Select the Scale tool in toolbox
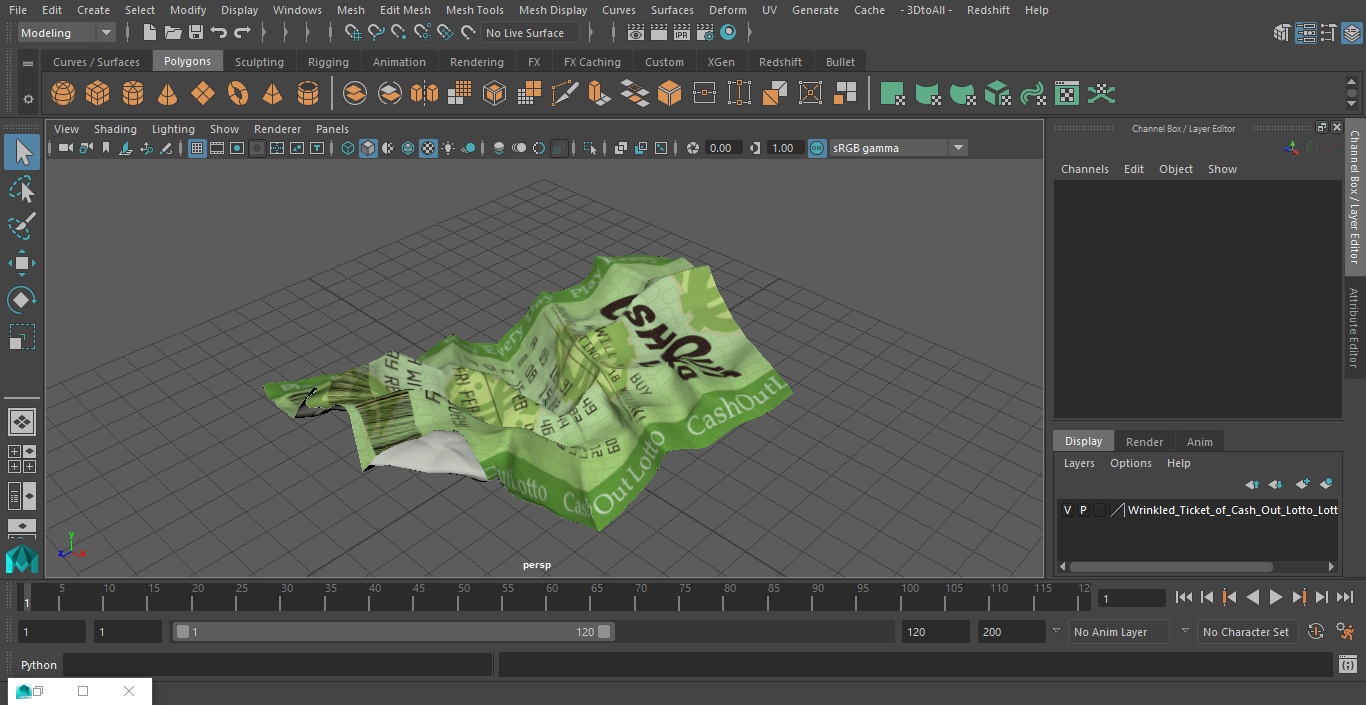This screenshot has width=1366, height=705. click(x=21, y=337)
